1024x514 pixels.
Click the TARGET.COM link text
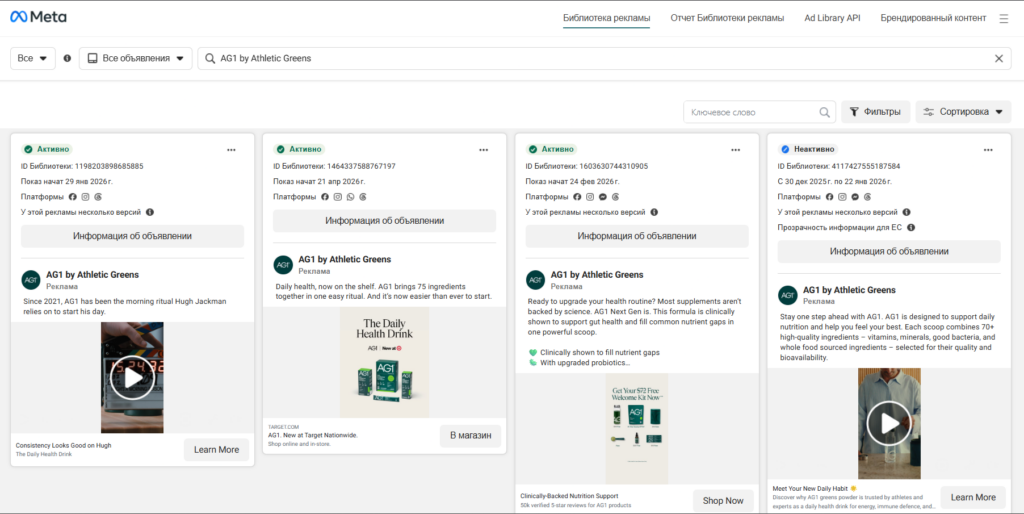point(283,426)
